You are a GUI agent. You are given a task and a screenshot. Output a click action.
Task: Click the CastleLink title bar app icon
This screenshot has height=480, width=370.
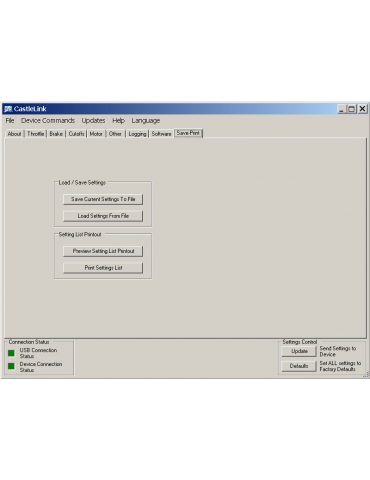click(x=8, y=109)
